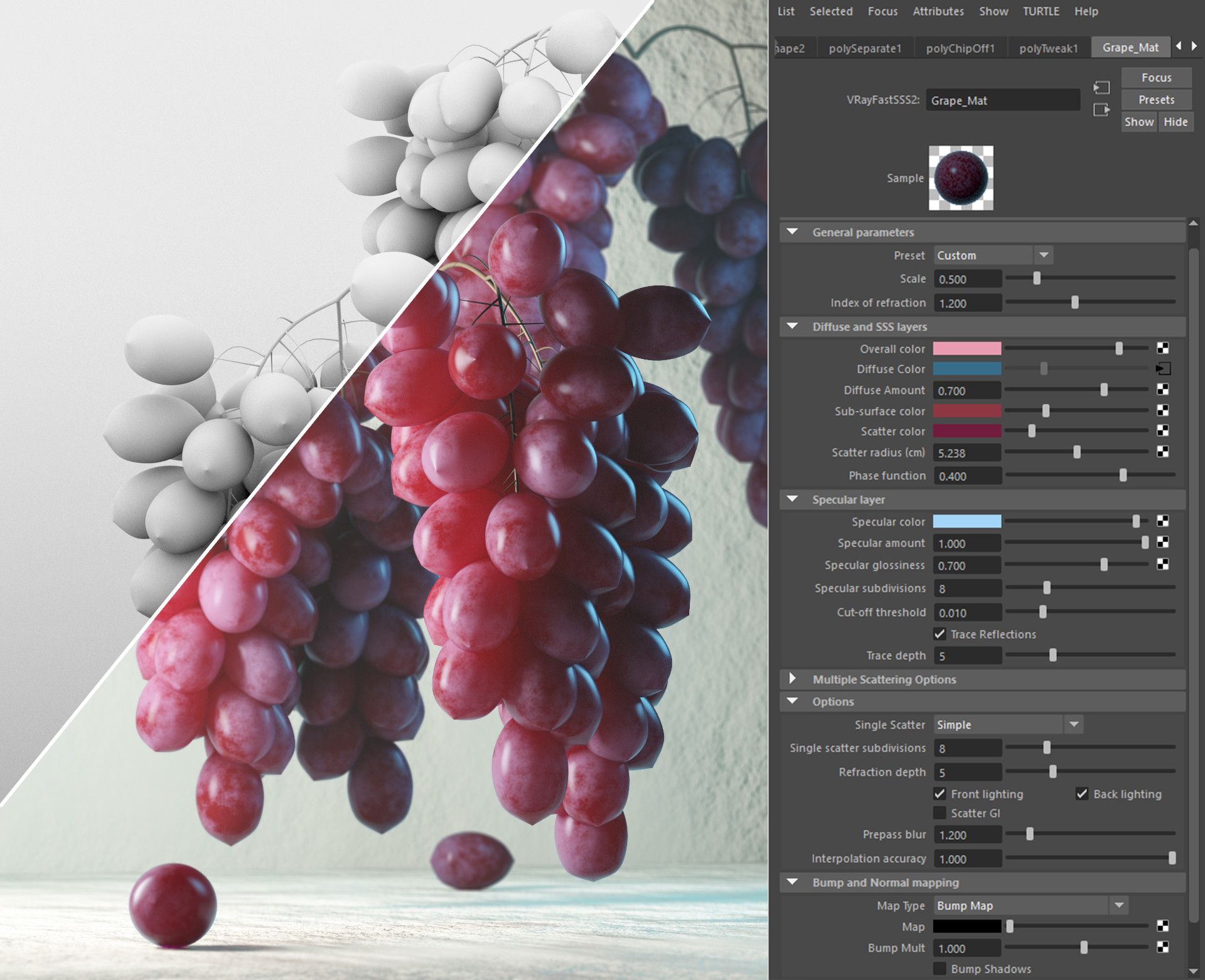Click the Hide button
This screenshot has width=1205, height=980.
1176,122
